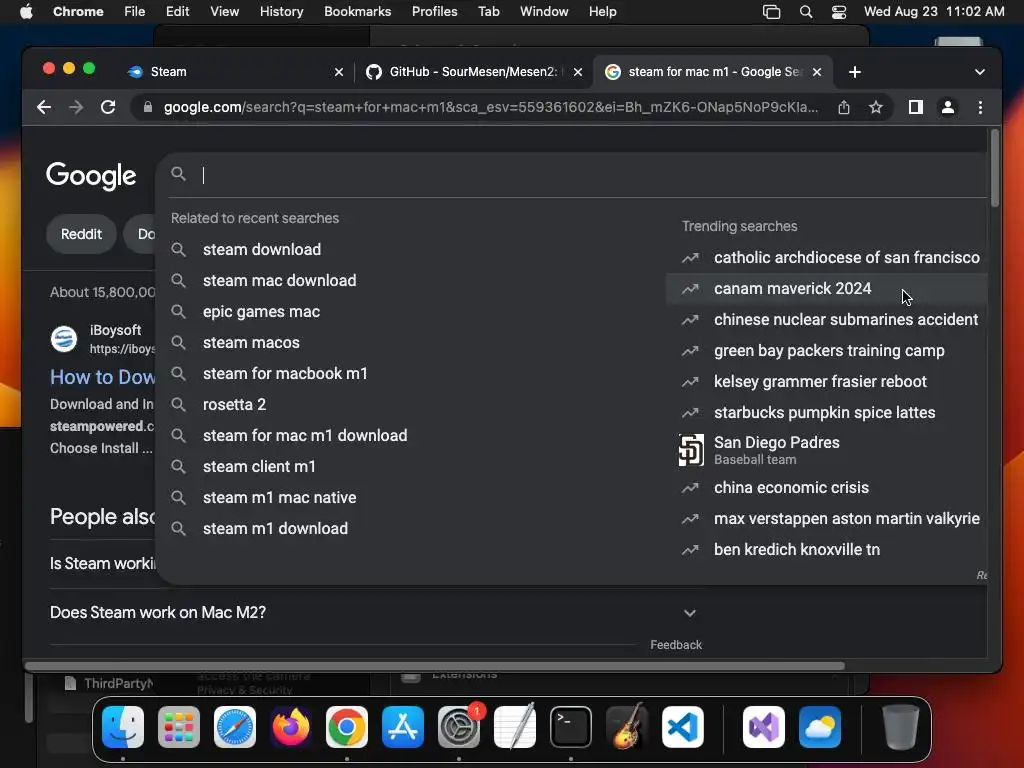The image size is (1024, 768).
Task: Open TextEdit from the Dock
Action: click(515, 727)
